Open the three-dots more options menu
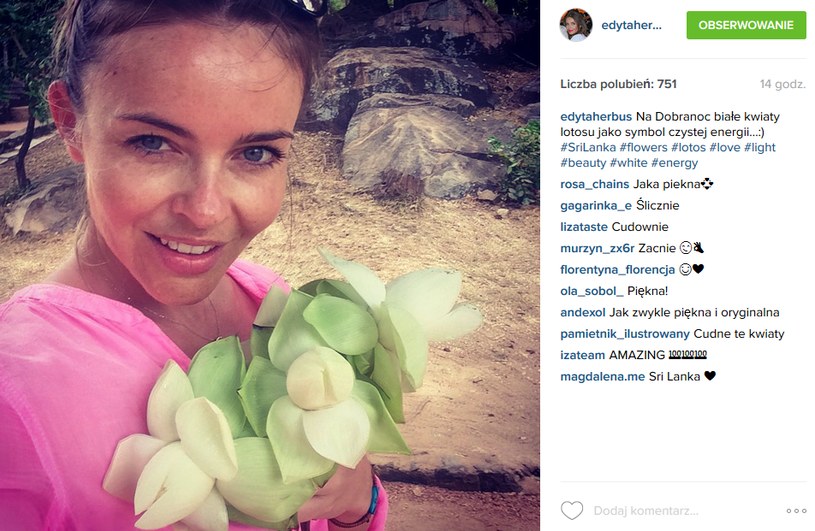815x531 pixels. click(796, 511)
